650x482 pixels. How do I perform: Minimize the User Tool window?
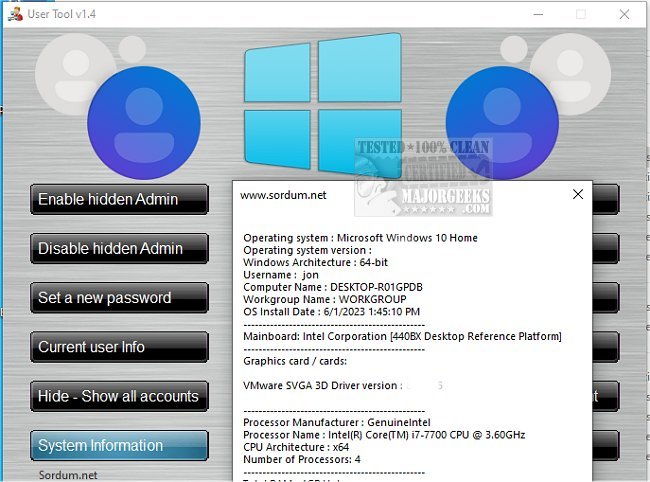point(538,15)
